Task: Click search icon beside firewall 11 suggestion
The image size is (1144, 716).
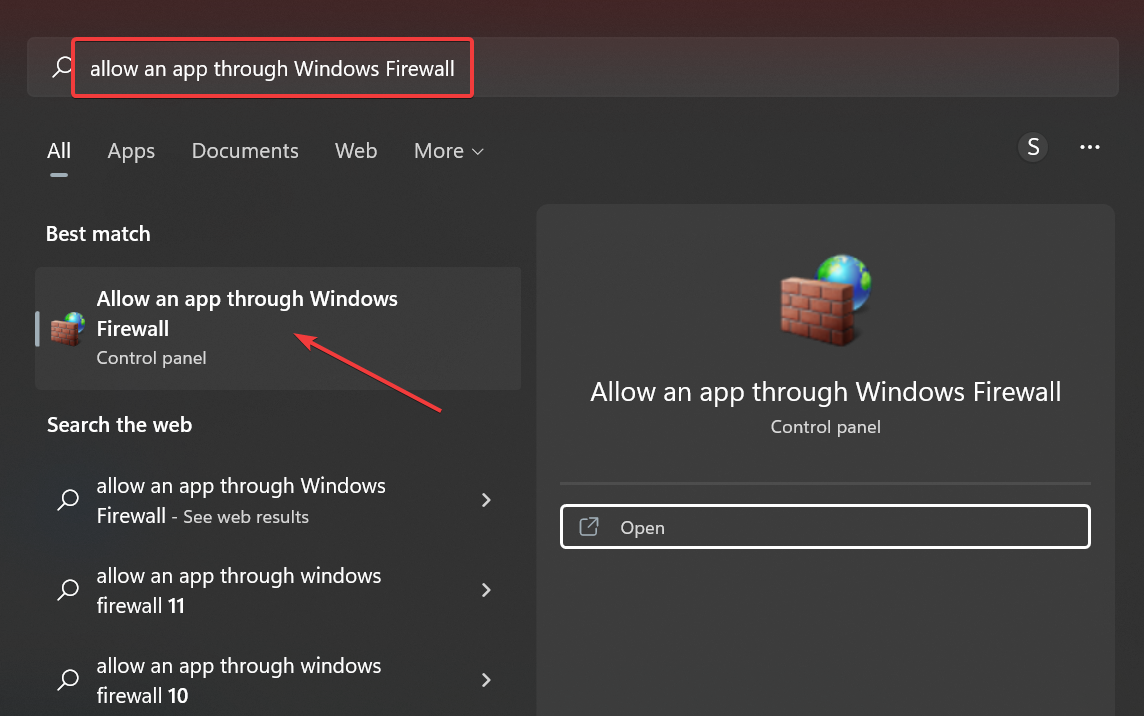Action: 68,590
